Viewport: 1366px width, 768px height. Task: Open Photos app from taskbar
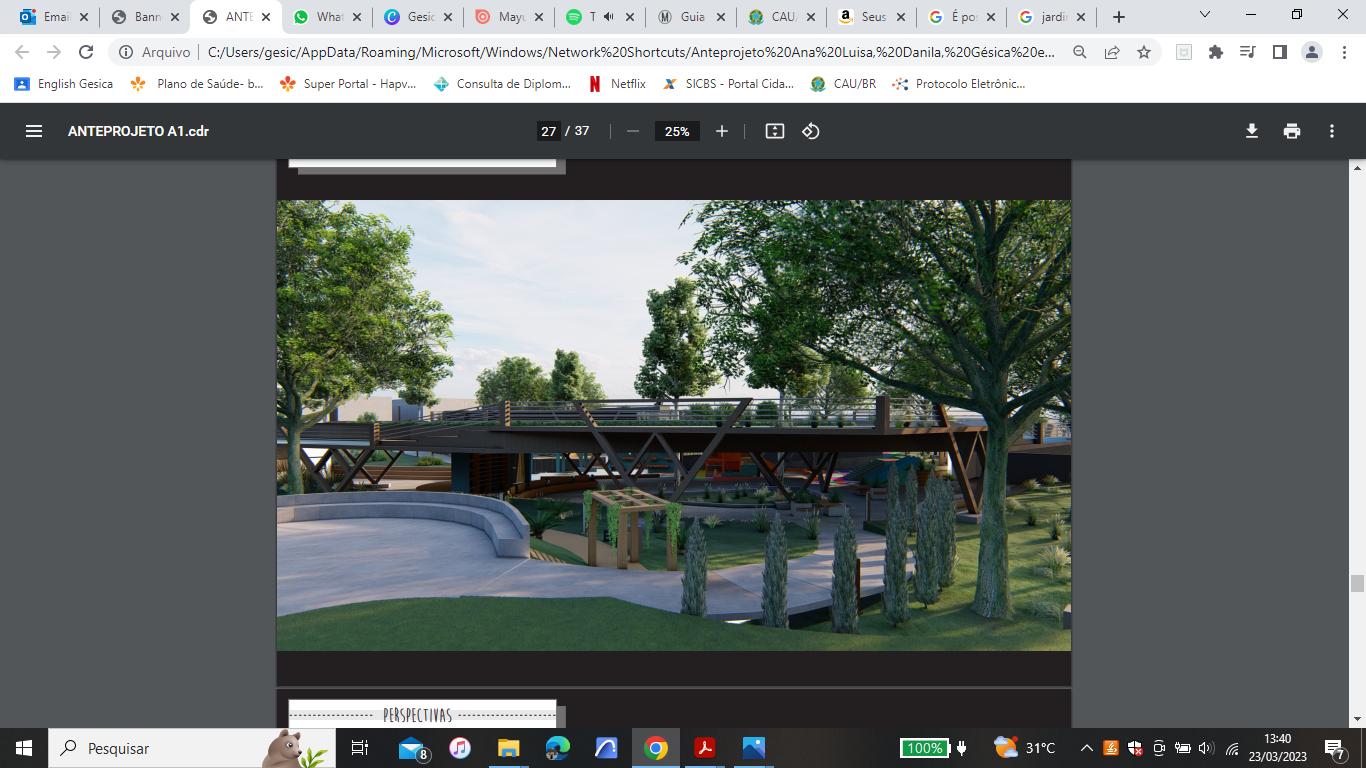point(754,748)
